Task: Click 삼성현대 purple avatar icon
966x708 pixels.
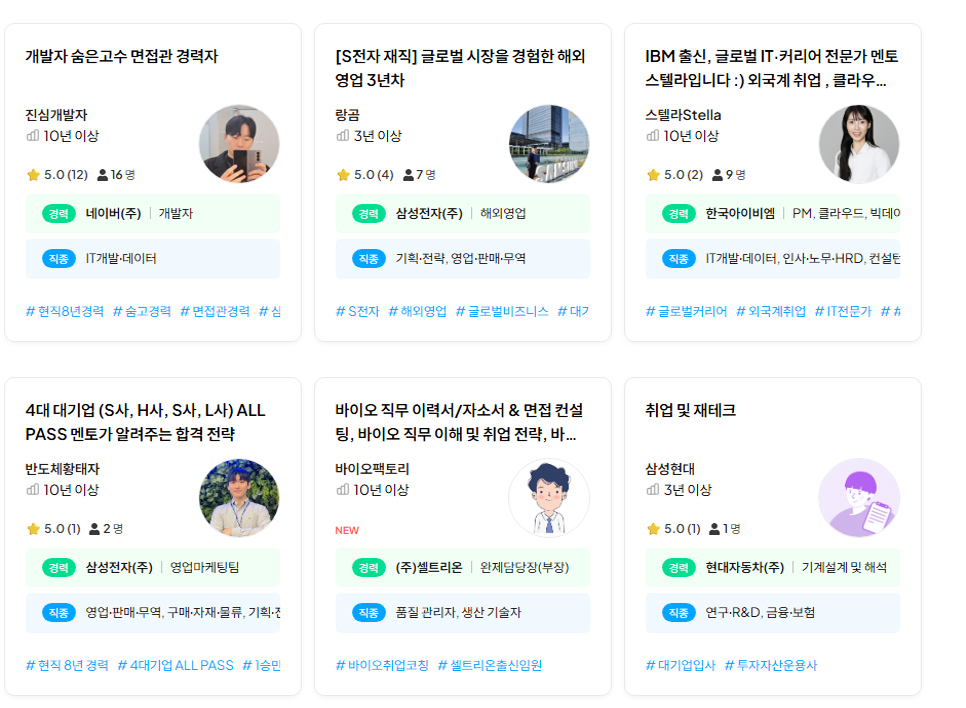Action: 859,498
